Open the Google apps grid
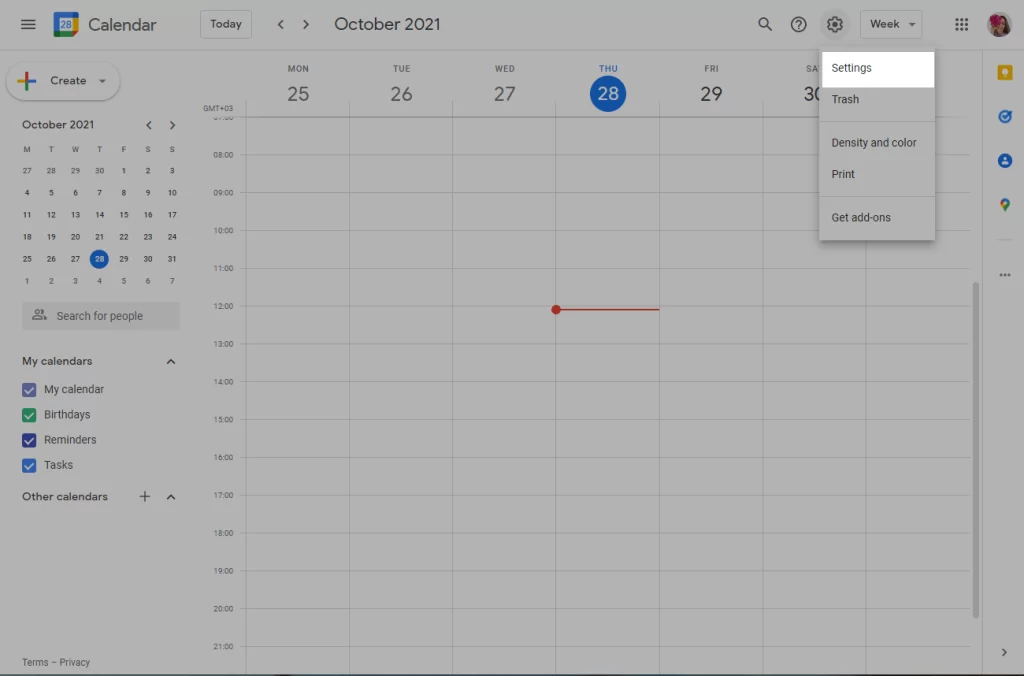This screenshot has height=676, width=1024. (961, 25)
